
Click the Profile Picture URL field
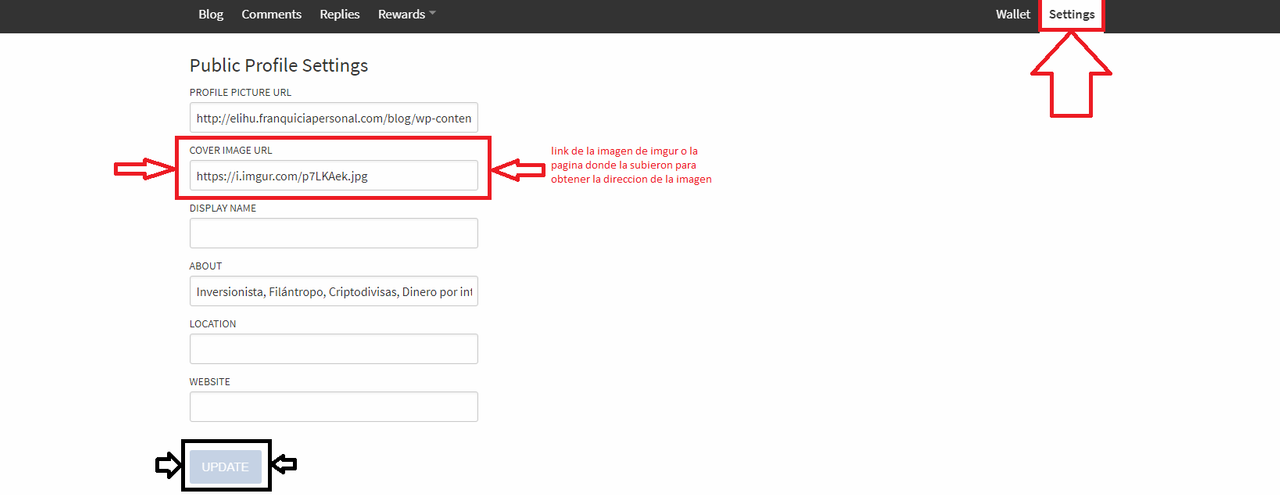click(334, 118)
